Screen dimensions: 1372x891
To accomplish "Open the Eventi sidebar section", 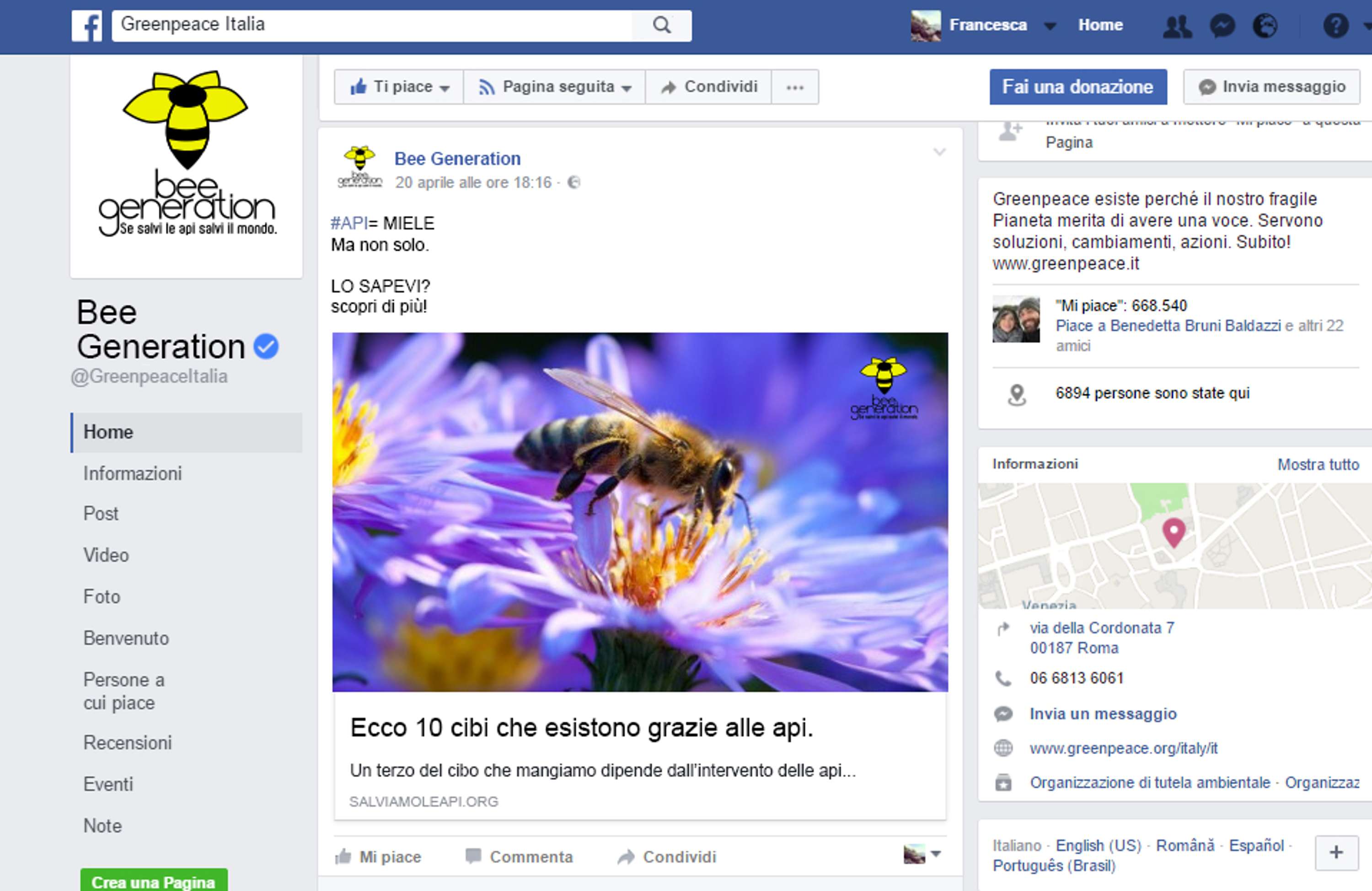I will tap(108, 784).
